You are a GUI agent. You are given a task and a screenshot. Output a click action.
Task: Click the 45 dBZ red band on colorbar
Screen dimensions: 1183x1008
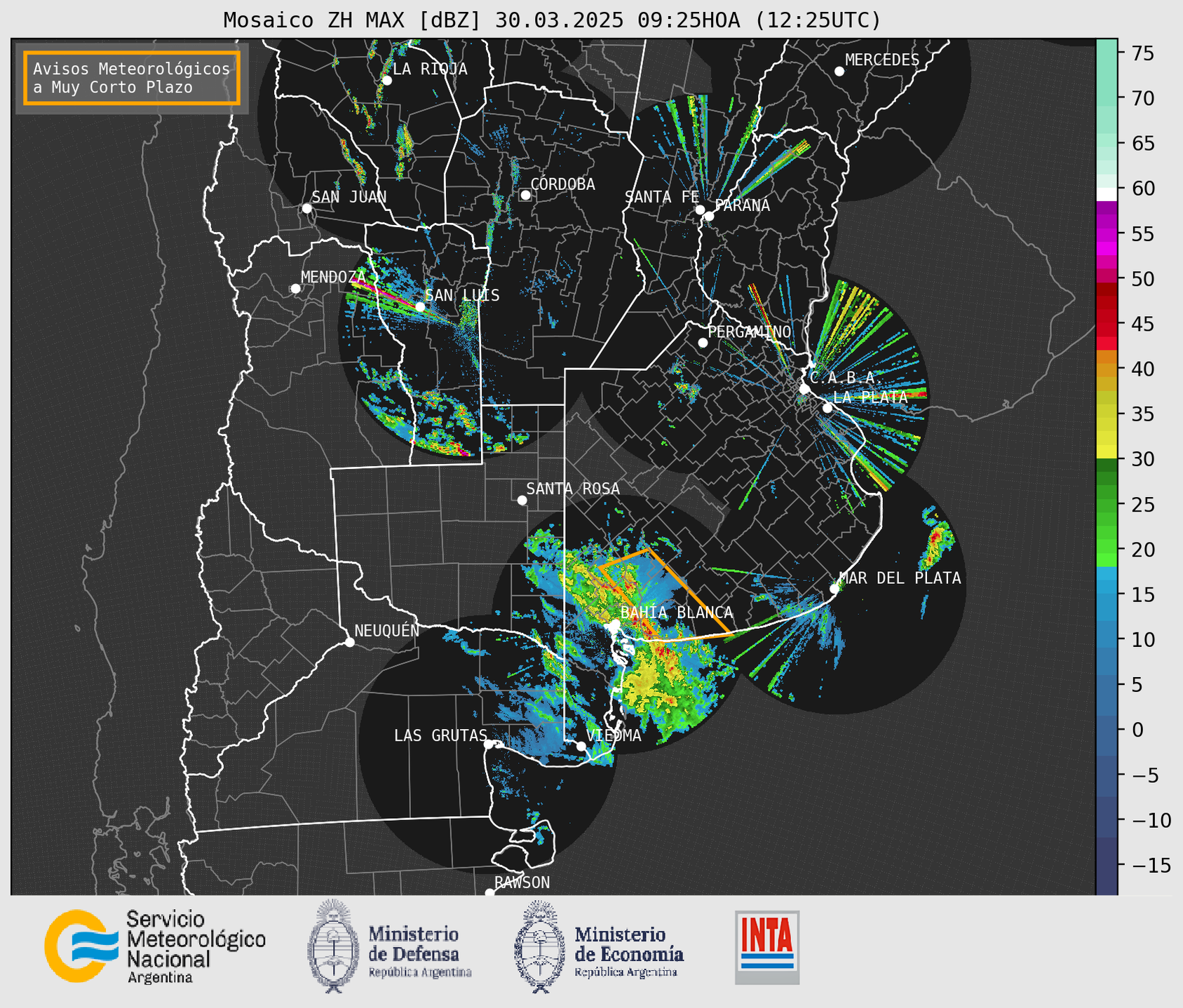[x=1107, y=325]
